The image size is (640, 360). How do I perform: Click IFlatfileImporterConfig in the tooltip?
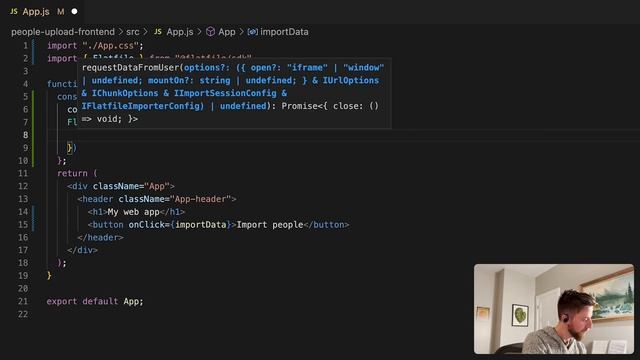(x=142, y=106)
